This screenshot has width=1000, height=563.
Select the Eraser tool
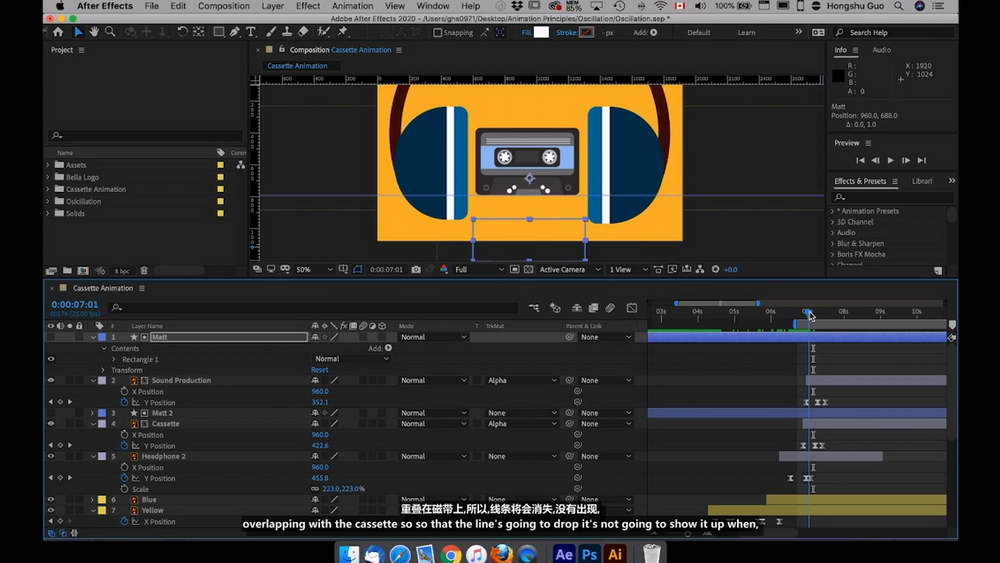(x=303, y=32)
